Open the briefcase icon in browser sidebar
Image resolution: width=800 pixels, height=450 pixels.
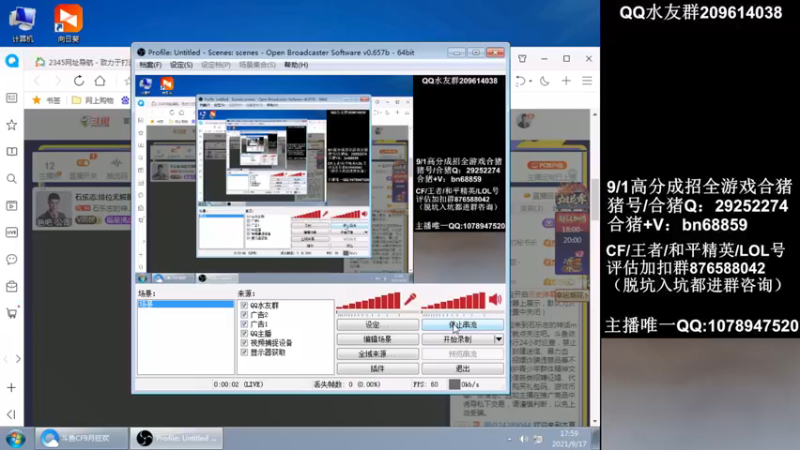(x=11, y=286)
